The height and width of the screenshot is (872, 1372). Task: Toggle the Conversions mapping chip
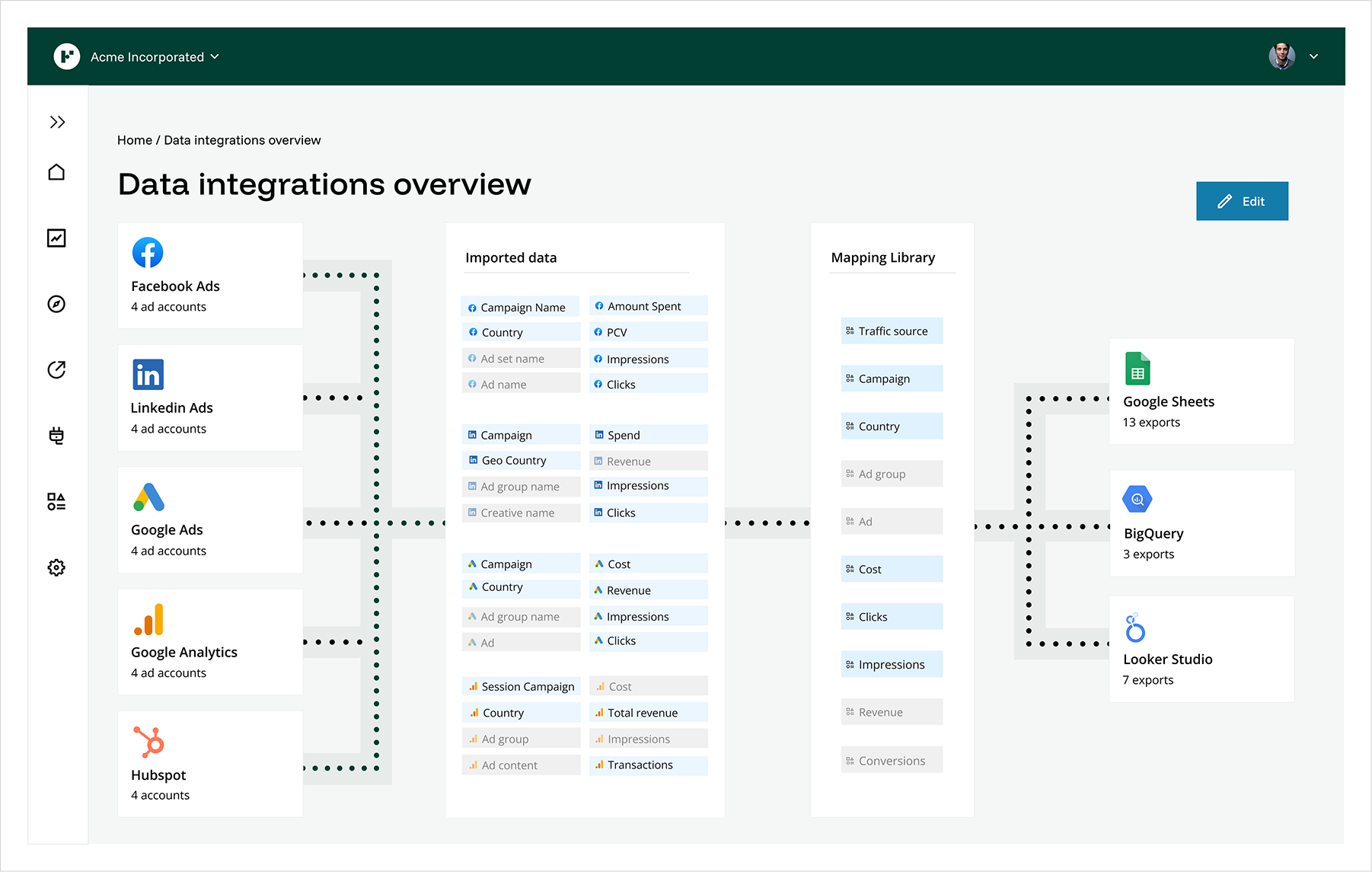(891, 759)
